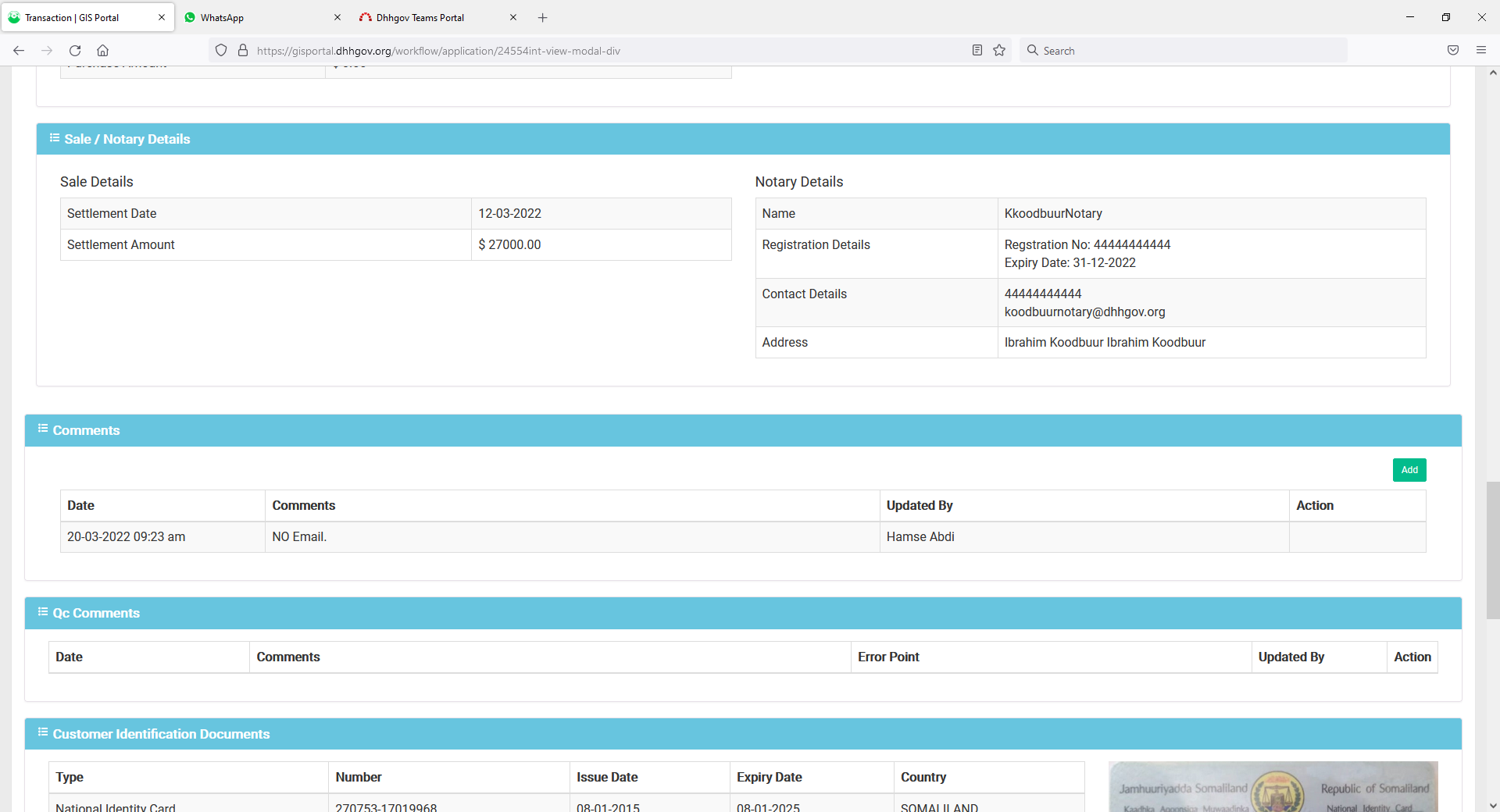The height and width of the screenshot is (812, 1500).
Task: Go back using the browser back arrow
Action: click(x=19, y=51)
